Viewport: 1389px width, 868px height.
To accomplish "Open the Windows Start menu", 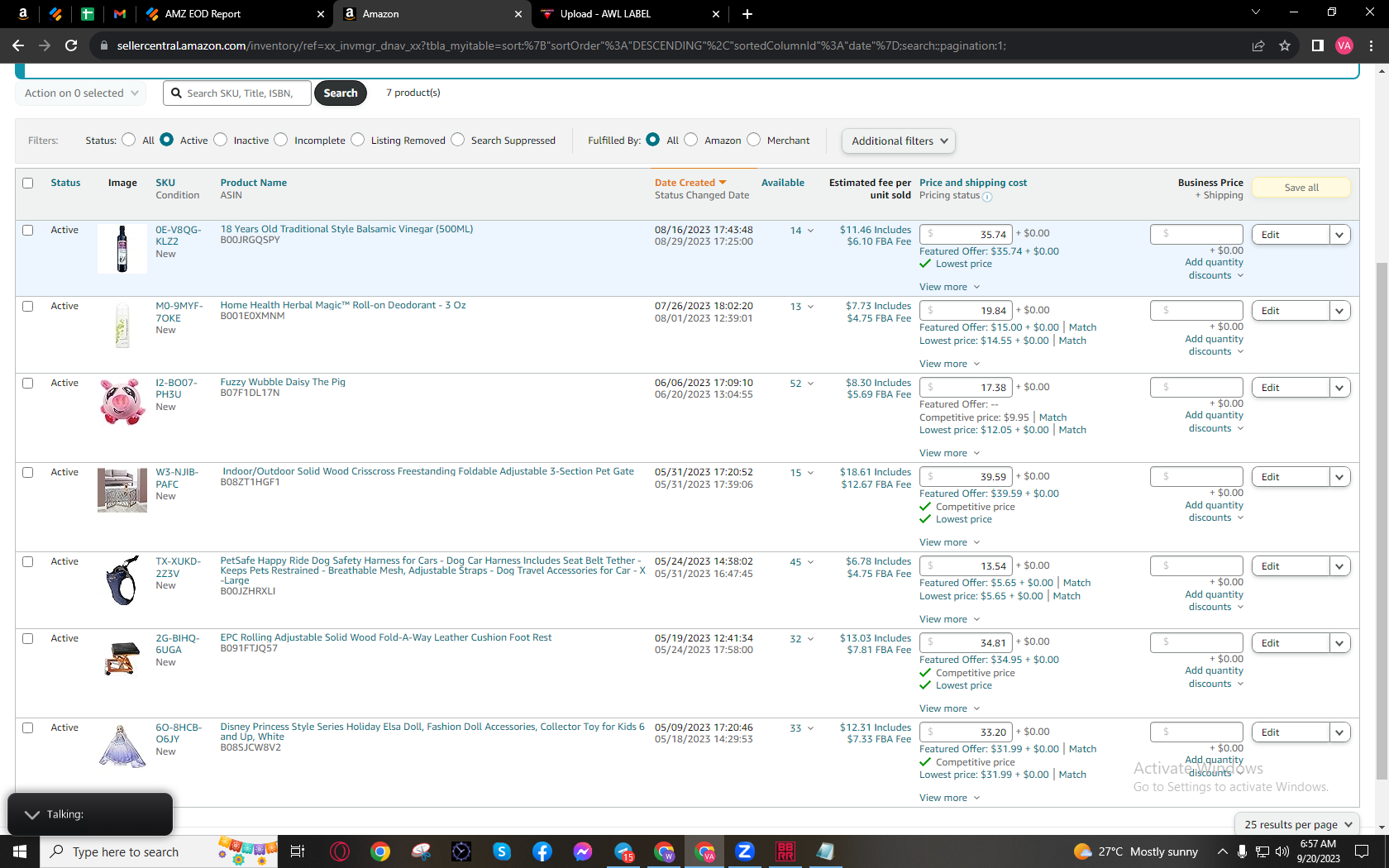I will (20, 851).
